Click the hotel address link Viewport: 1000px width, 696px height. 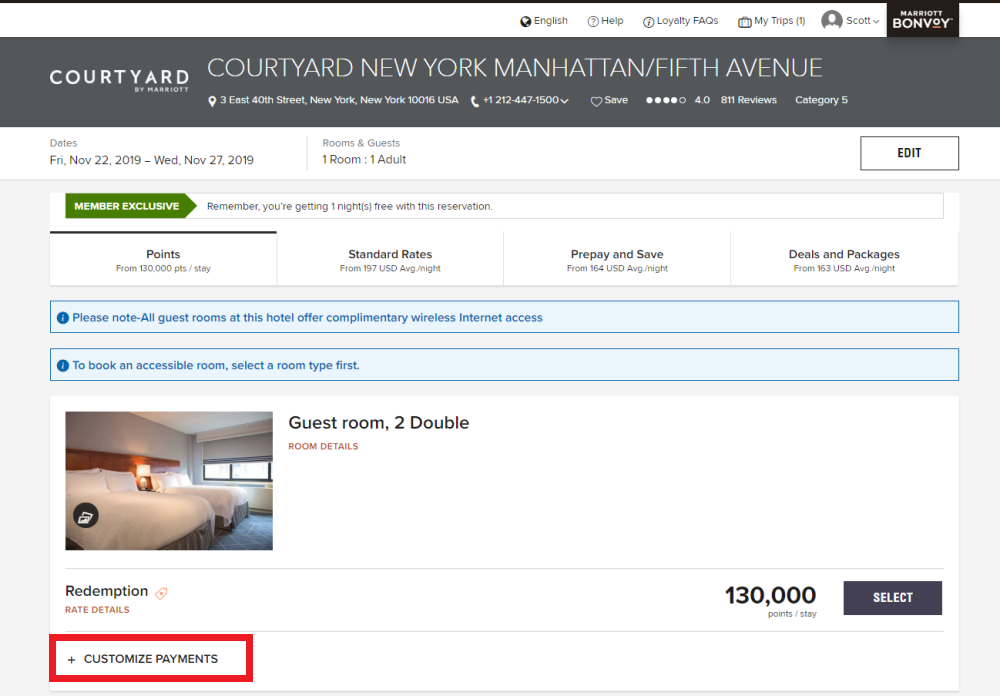(339, 100)
